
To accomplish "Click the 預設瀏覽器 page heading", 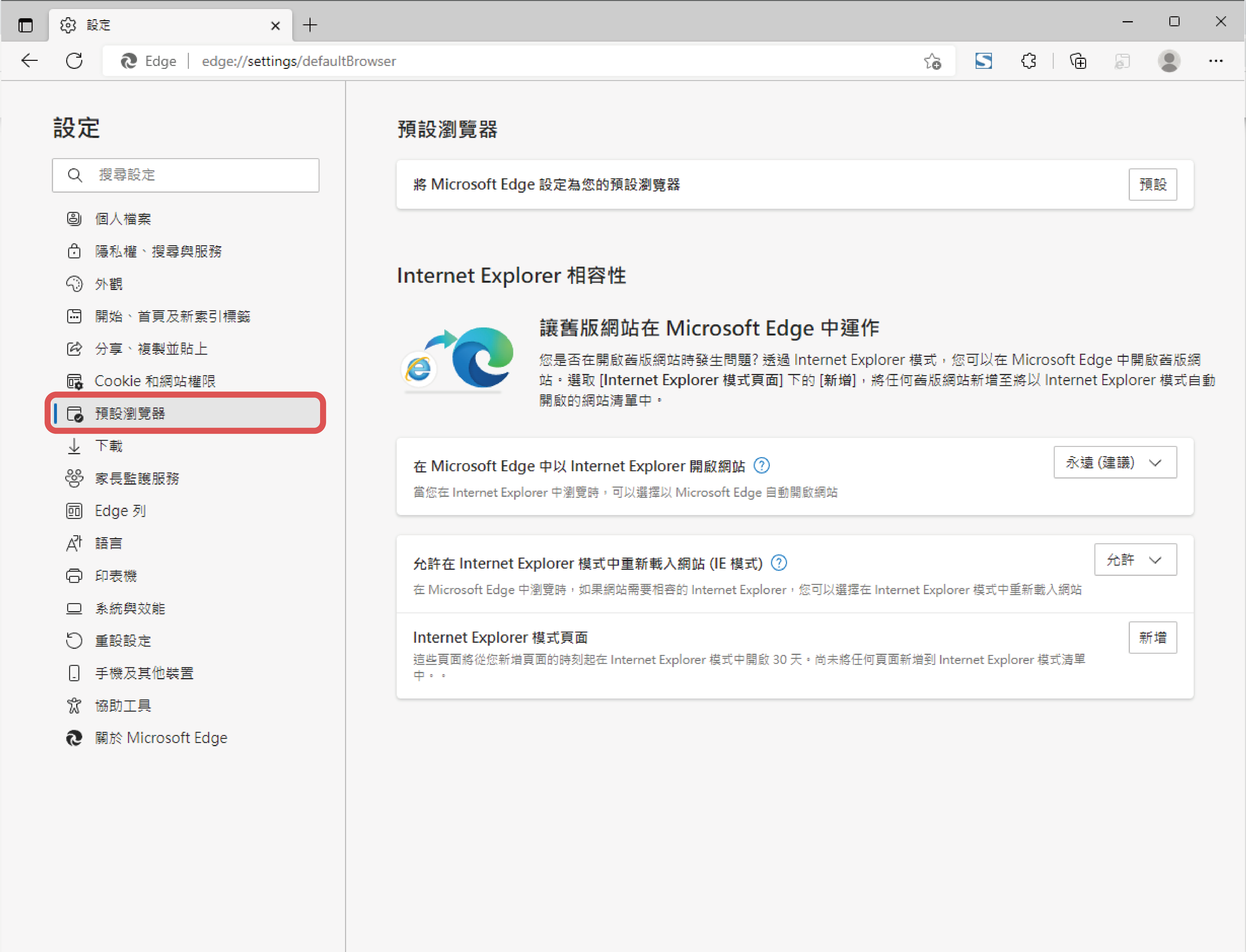I will pyautogui.click(x=447, y=129).
